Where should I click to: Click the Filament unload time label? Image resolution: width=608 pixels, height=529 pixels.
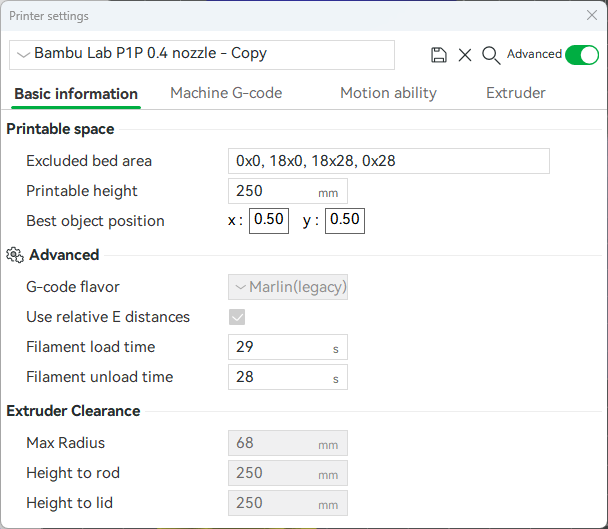coord(100,377)
